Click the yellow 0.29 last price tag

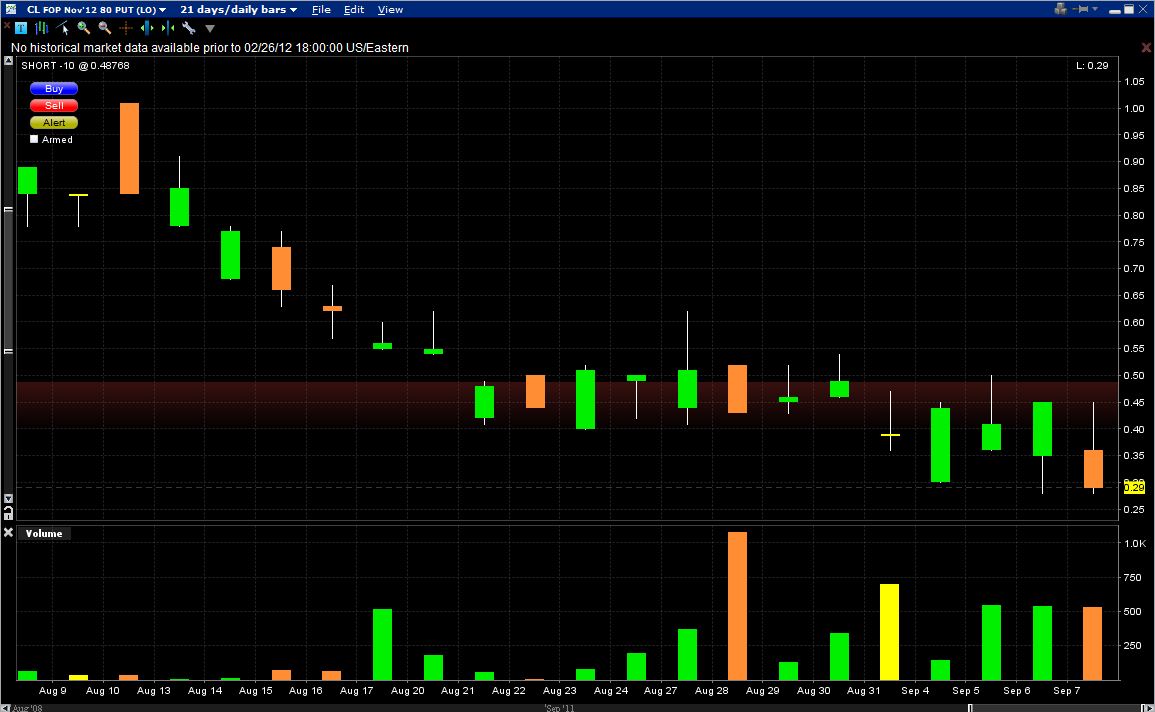pos(1134,487)
